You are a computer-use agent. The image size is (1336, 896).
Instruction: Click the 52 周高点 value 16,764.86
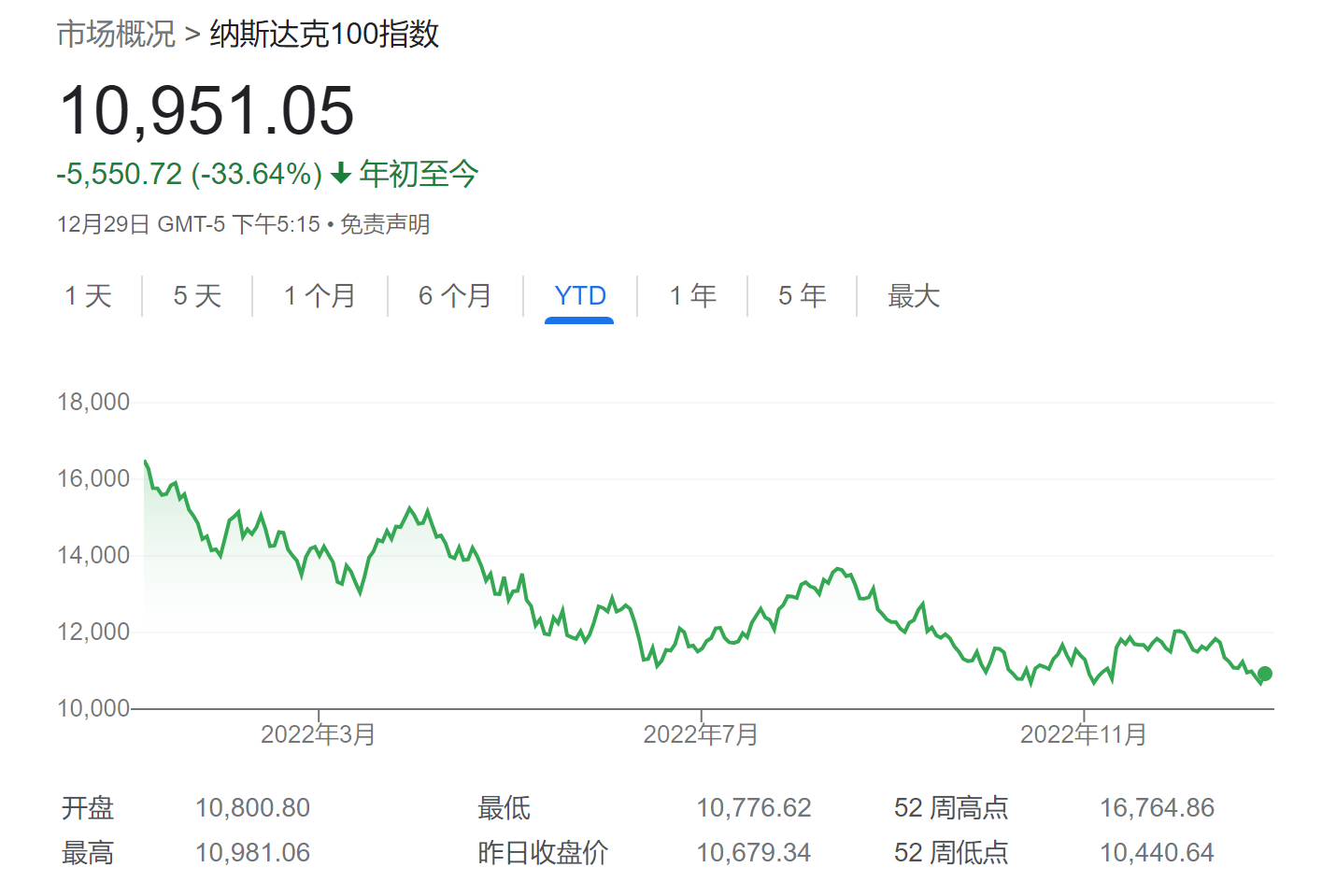point(1158,807)
